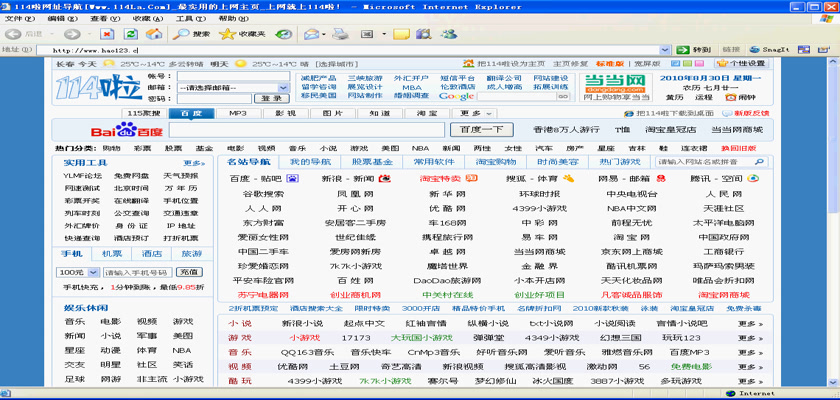Click the 充值 recharge button
The image size is (840, 400).
pos(189,272)
